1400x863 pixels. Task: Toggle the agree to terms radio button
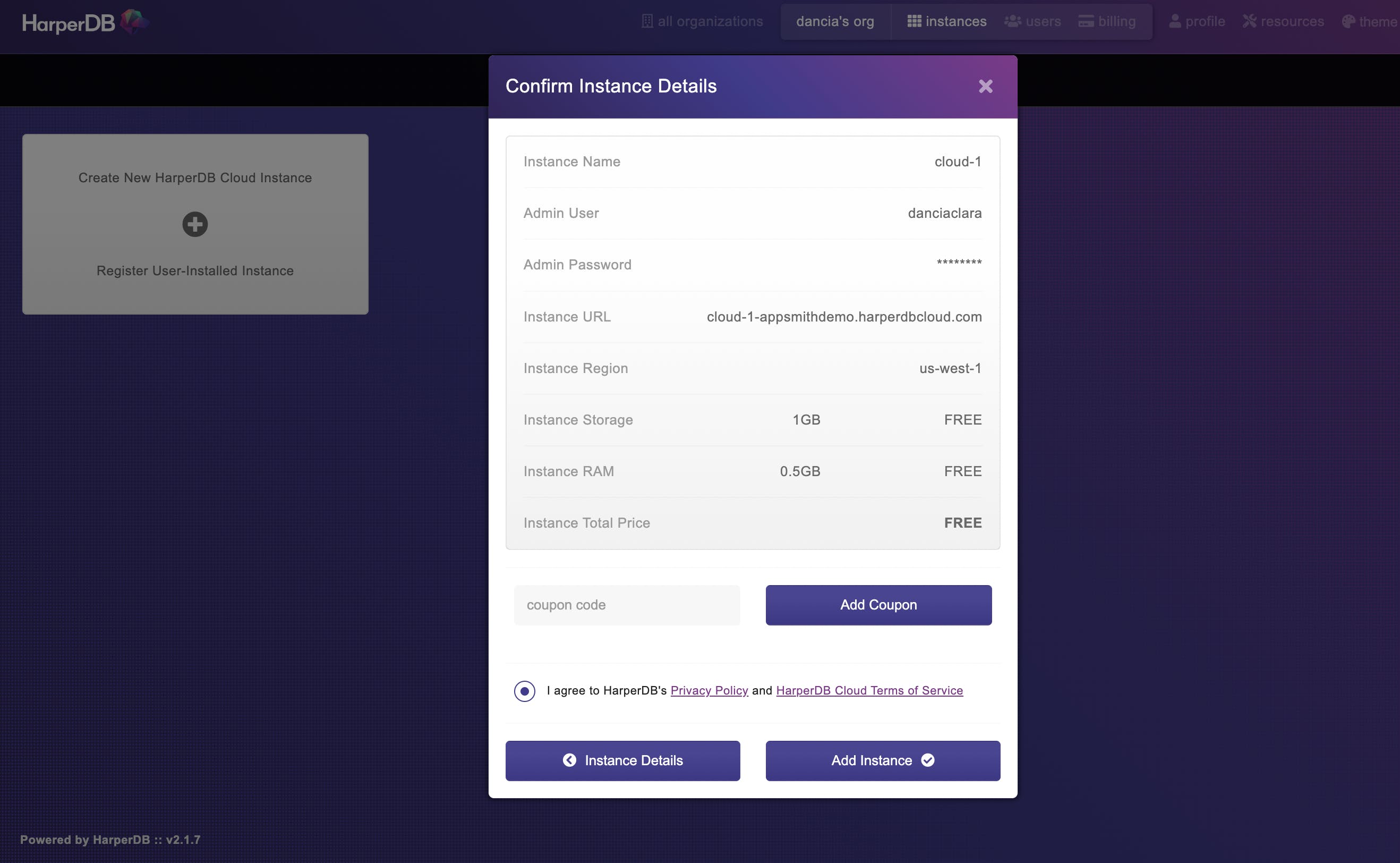click(525, 691)
